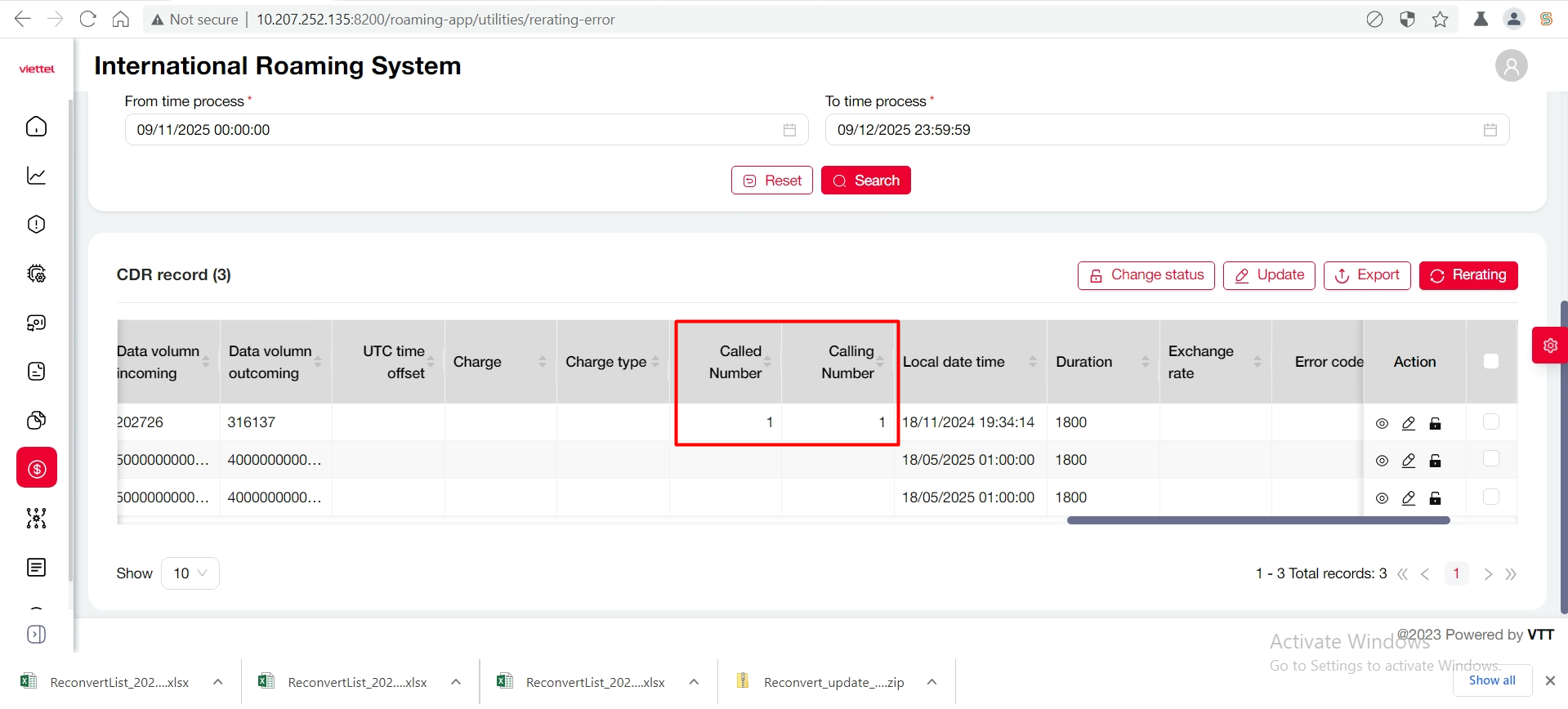
Task: Click red settings gear on right edge
Action: pyautogui.click(x=1549, y=346)
